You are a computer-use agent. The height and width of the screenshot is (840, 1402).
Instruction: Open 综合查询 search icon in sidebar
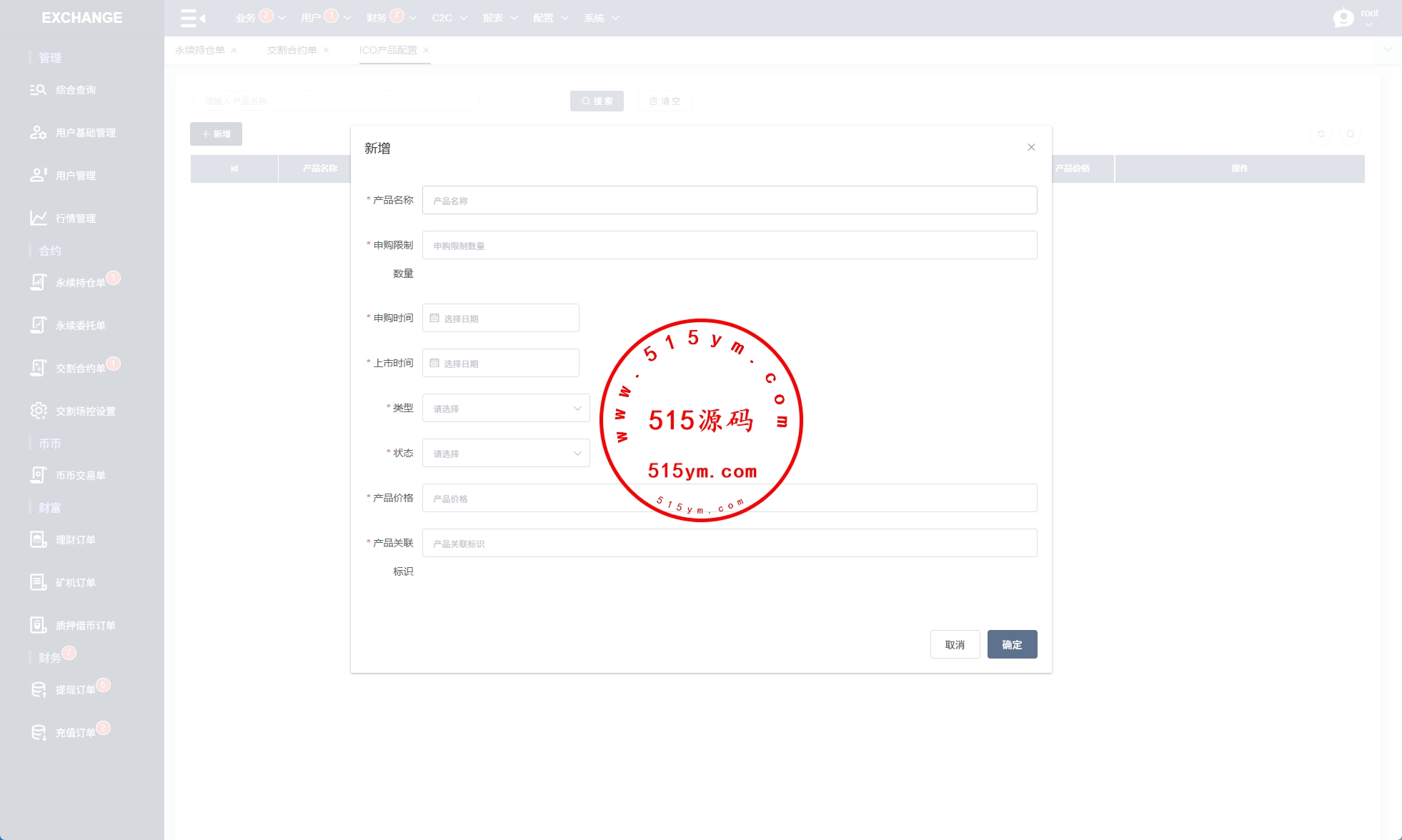coord(38,90)
